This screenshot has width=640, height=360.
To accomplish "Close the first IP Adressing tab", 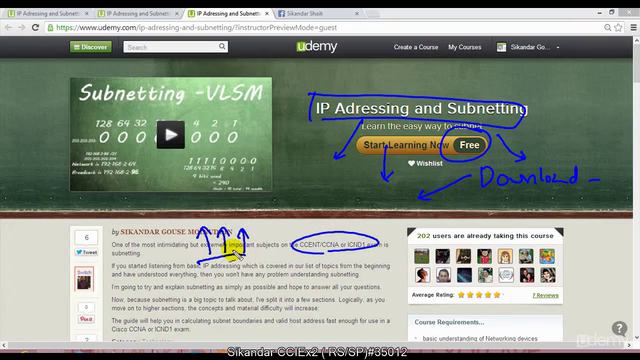I will tap(87, 13).
